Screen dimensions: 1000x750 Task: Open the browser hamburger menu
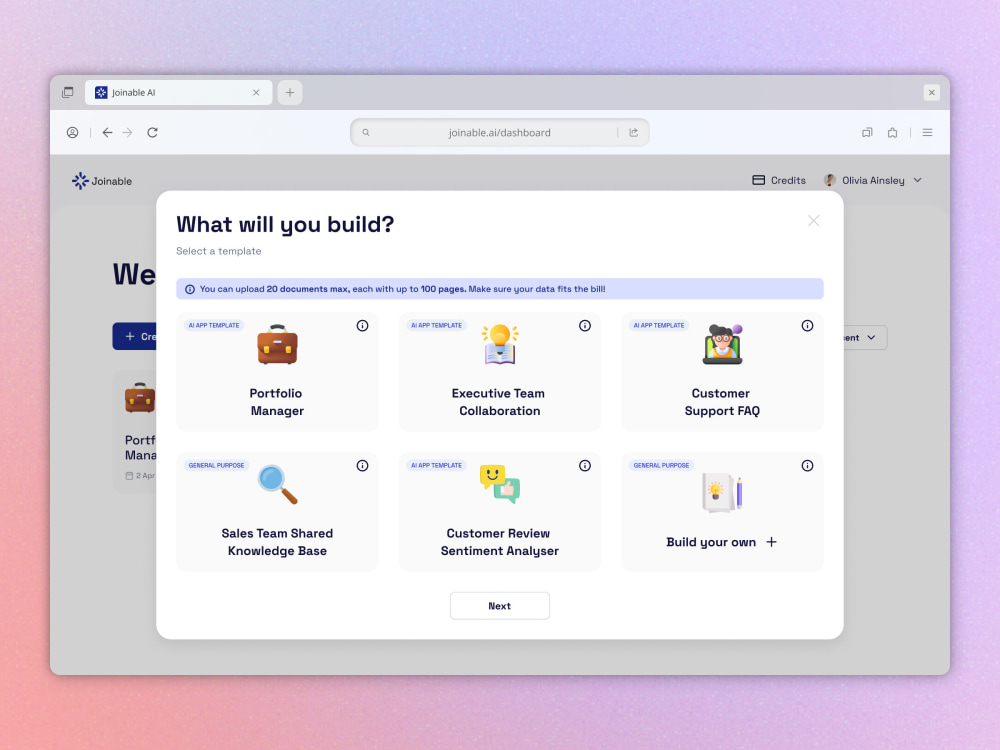(x=927, y=133)
